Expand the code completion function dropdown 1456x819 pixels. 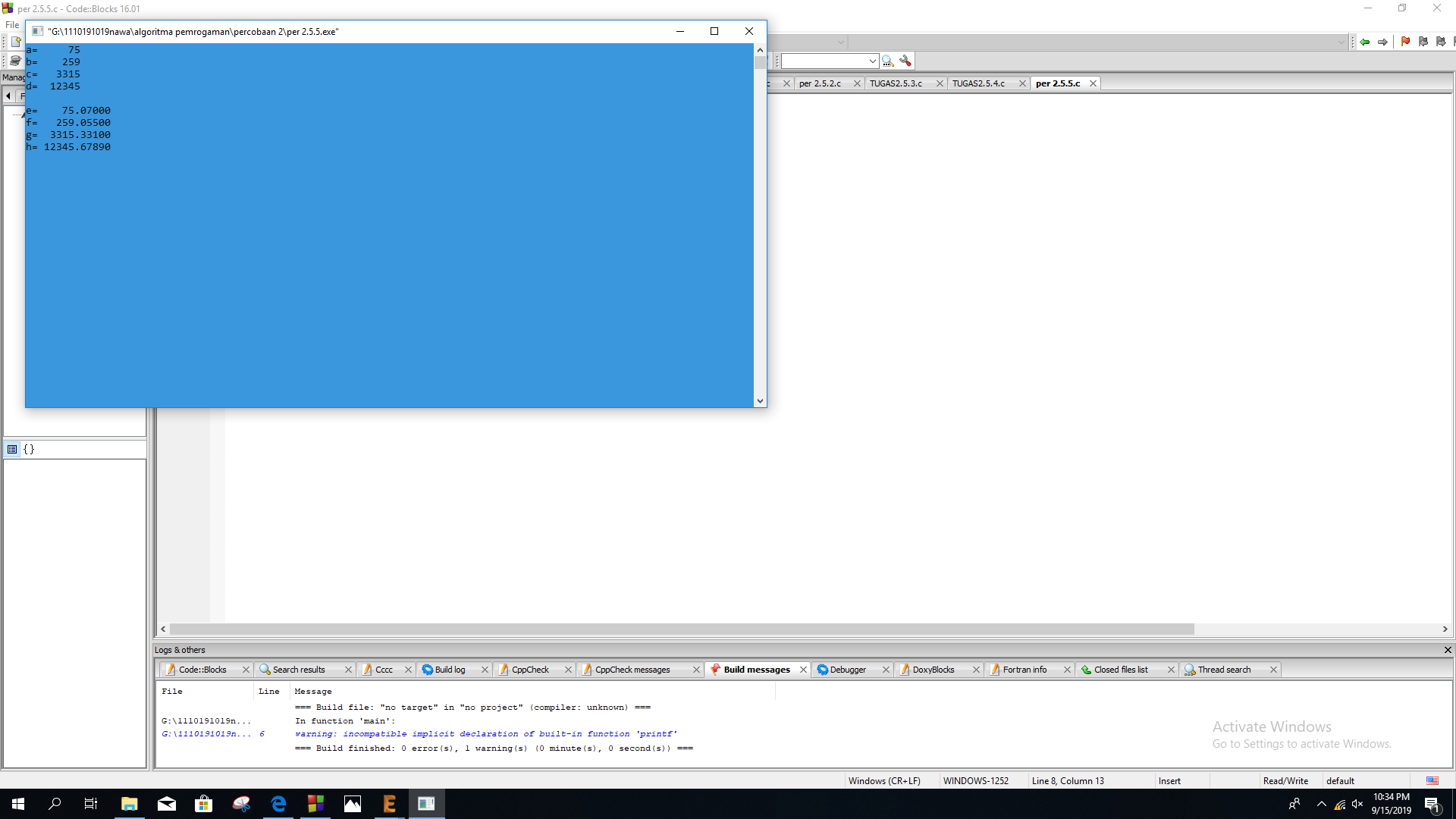pyautogui.click(x=1341, y=42)
